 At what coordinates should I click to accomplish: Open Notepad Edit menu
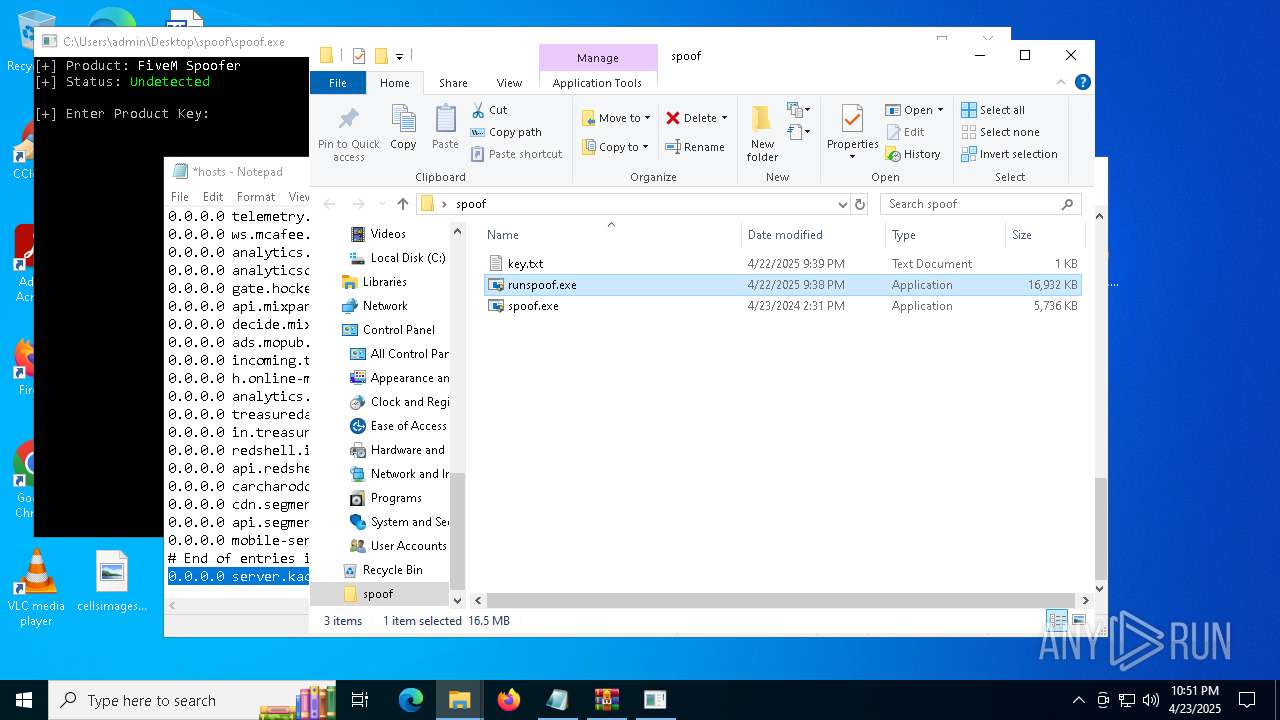coord(213,197)
